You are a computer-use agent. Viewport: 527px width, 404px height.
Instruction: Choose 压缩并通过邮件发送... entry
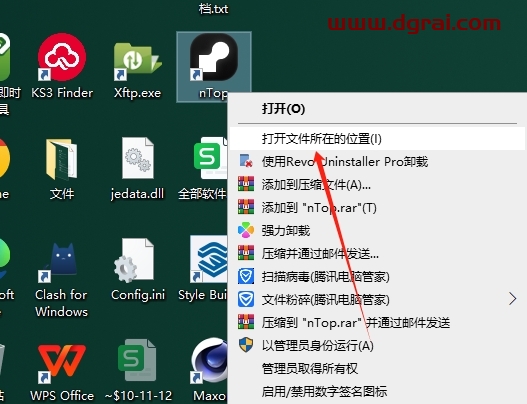coord(376,253)
